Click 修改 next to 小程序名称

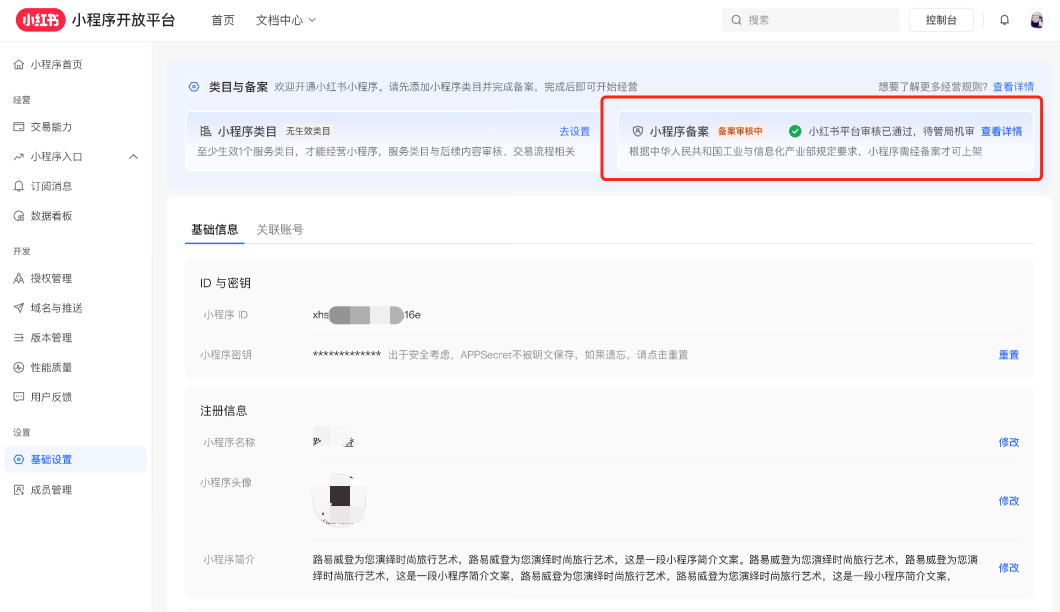(x=1008, y=442)
